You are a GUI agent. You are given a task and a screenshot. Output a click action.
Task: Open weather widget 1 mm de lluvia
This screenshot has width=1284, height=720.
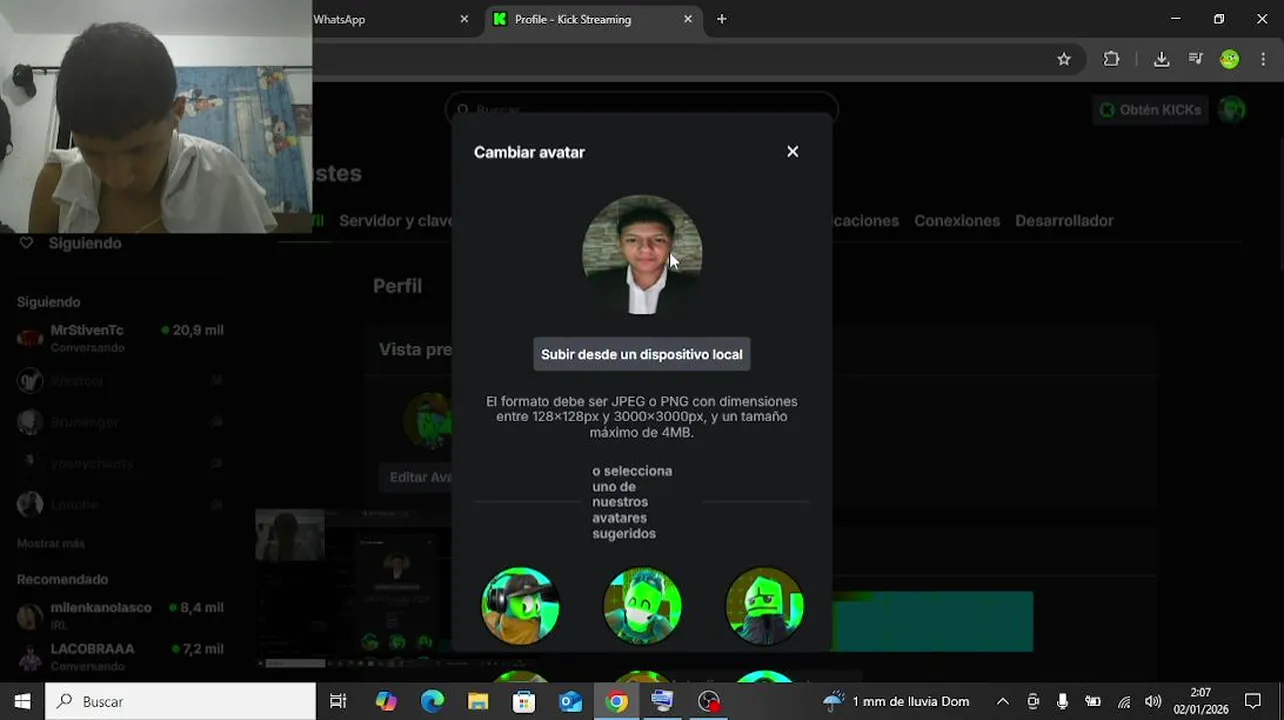point(896,701)
